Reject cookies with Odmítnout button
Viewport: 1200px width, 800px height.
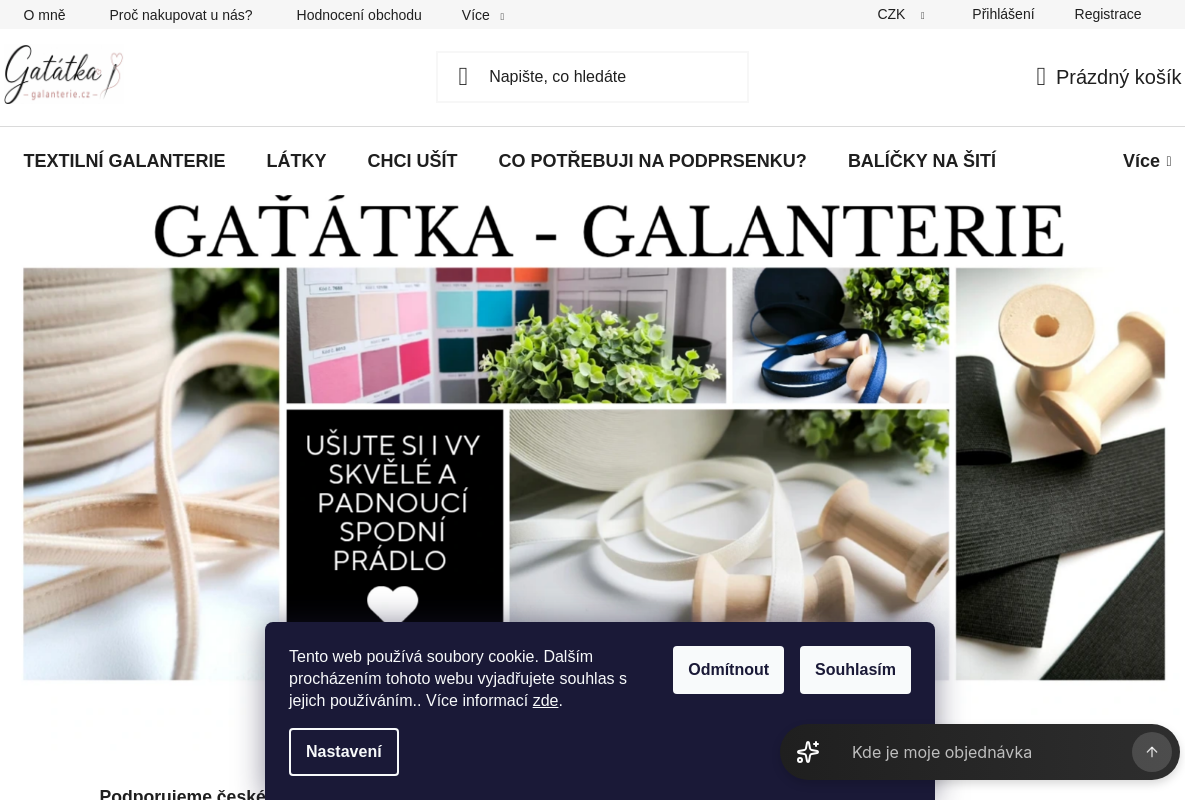728,670
